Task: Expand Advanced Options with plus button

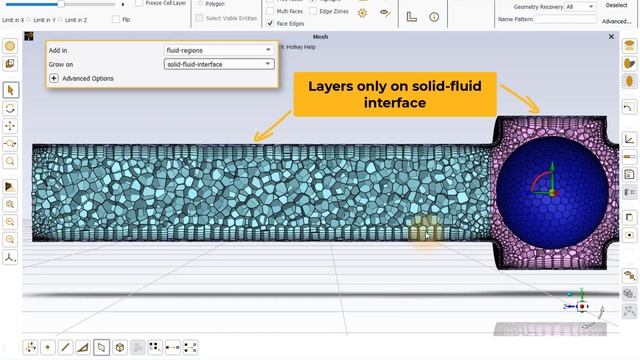Action: 54,78
